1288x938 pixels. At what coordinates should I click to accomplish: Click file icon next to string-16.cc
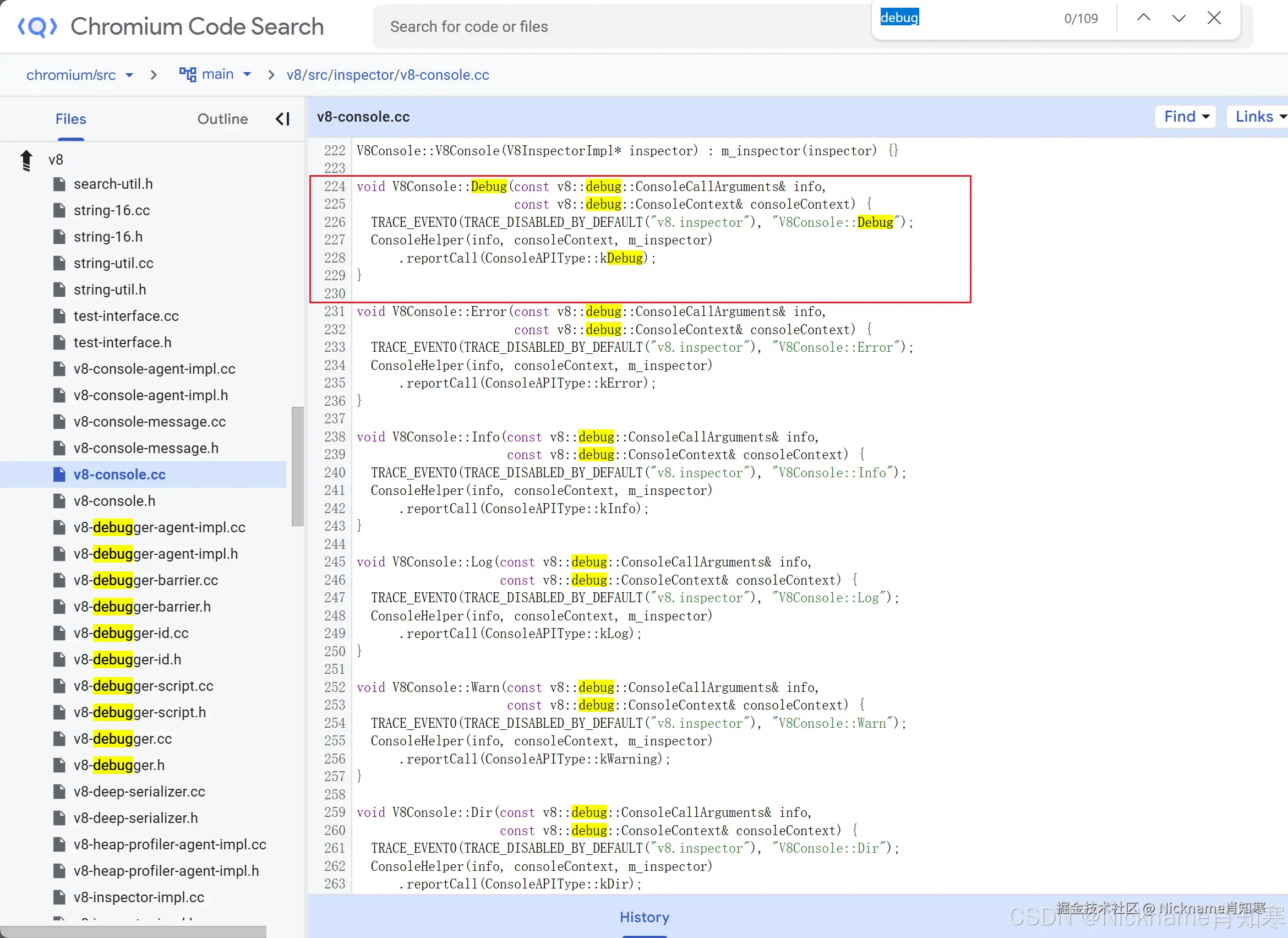tap(59, 210)
